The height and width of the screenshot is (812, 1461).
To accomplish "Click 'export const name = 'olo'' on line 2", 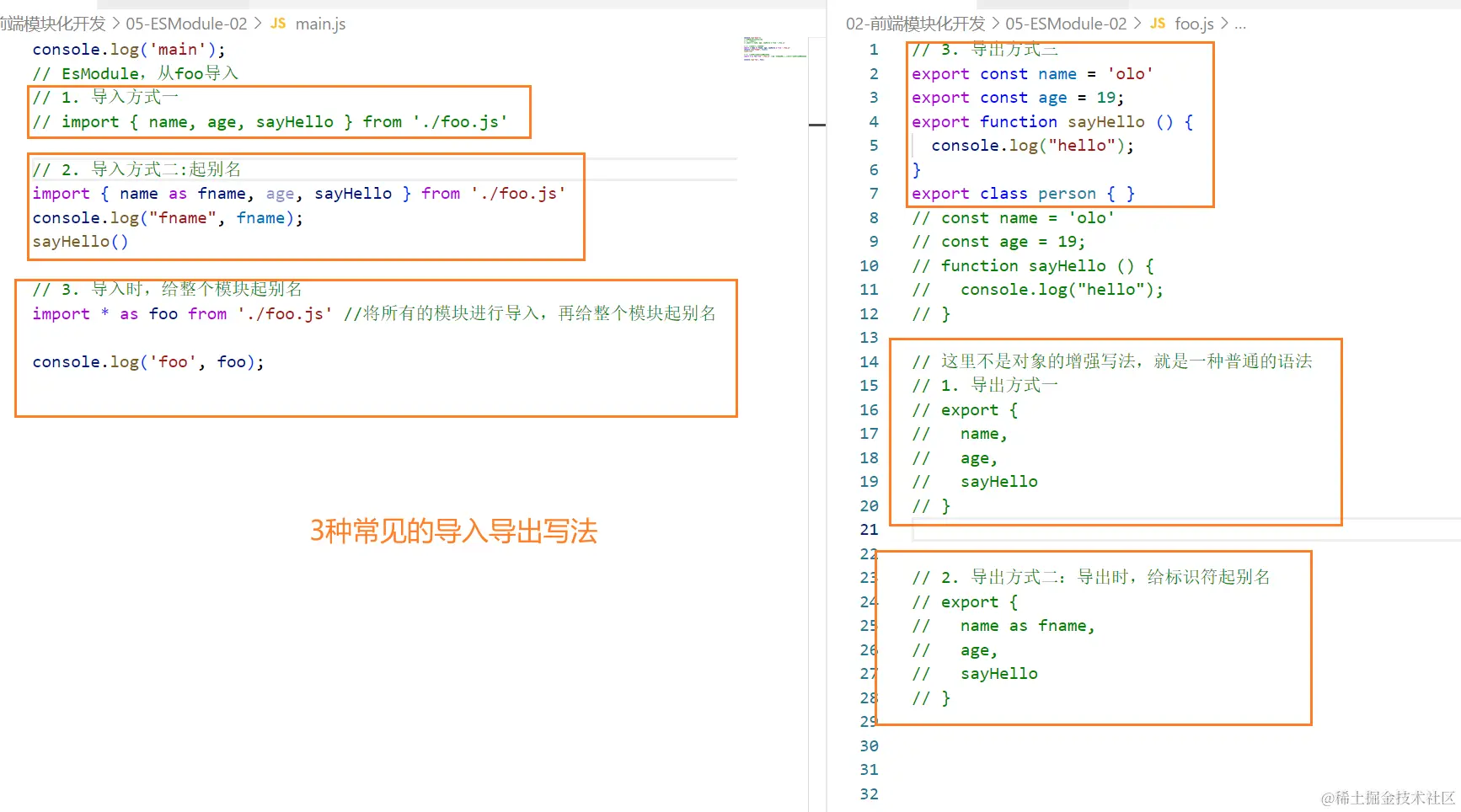I will (1032, 73).
